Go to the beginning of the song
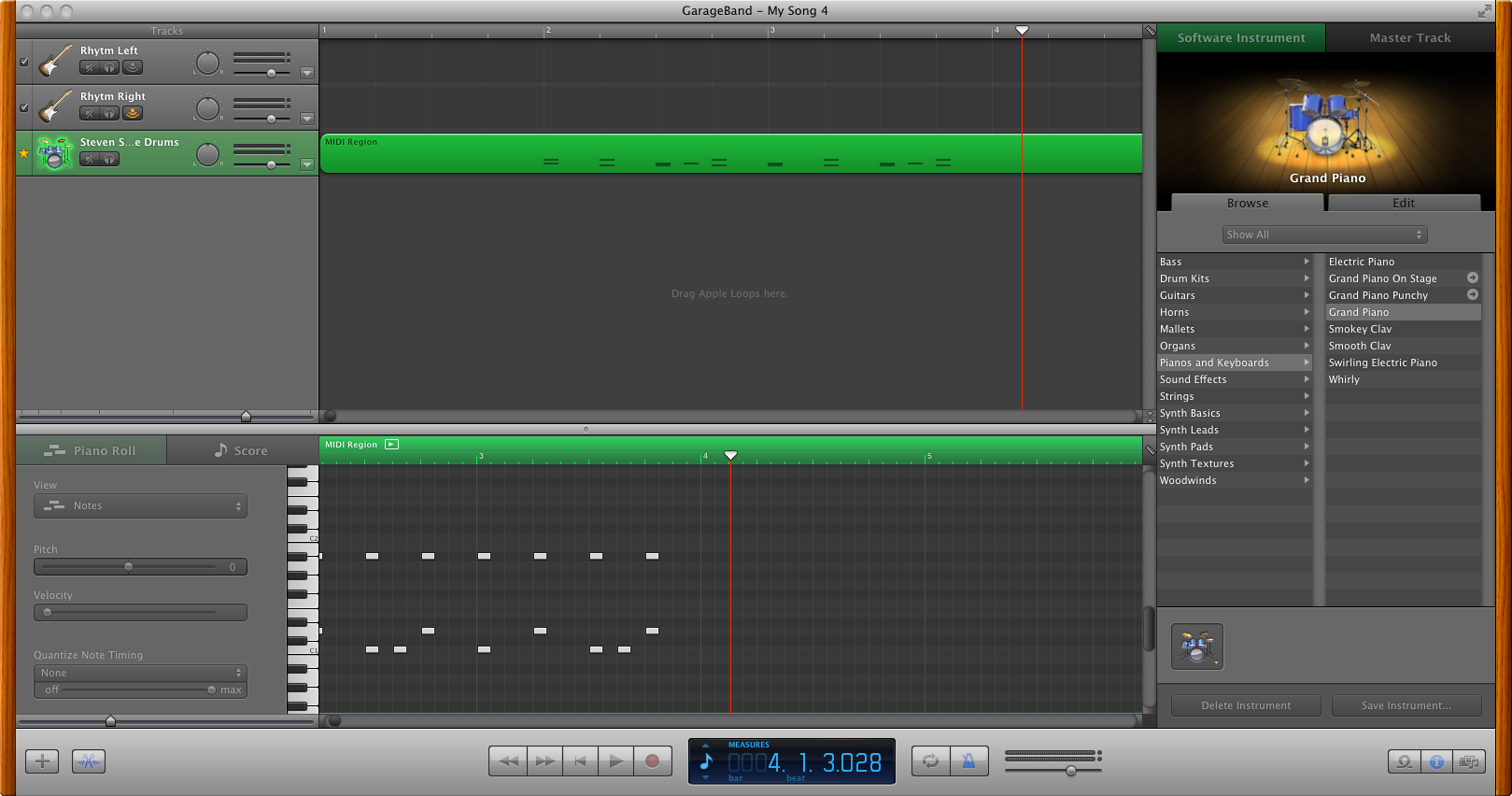This screenshot has height=796, width=1512. pyautogui.click(x=580, y=760)
